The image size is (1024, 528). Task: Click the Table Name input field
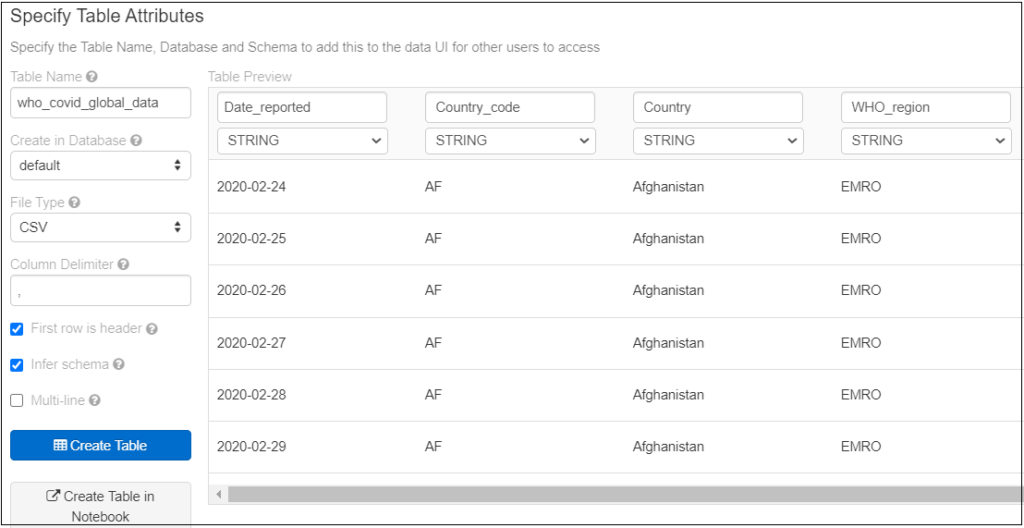(x=101, y=103)
